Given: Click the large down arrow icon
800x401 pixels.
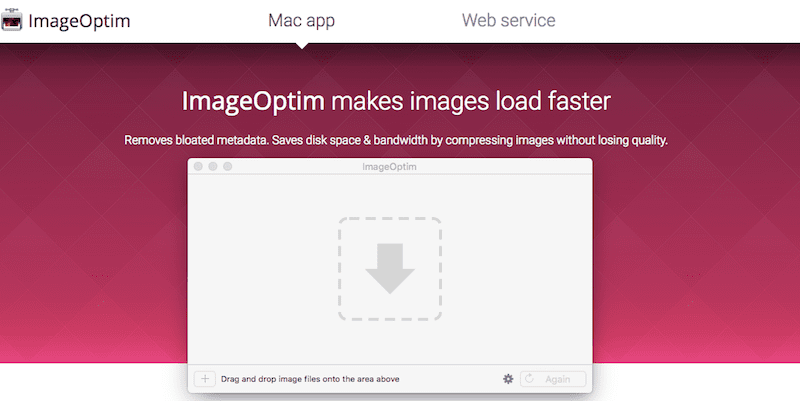Looking at the screenshot, I should click(390, 268).
